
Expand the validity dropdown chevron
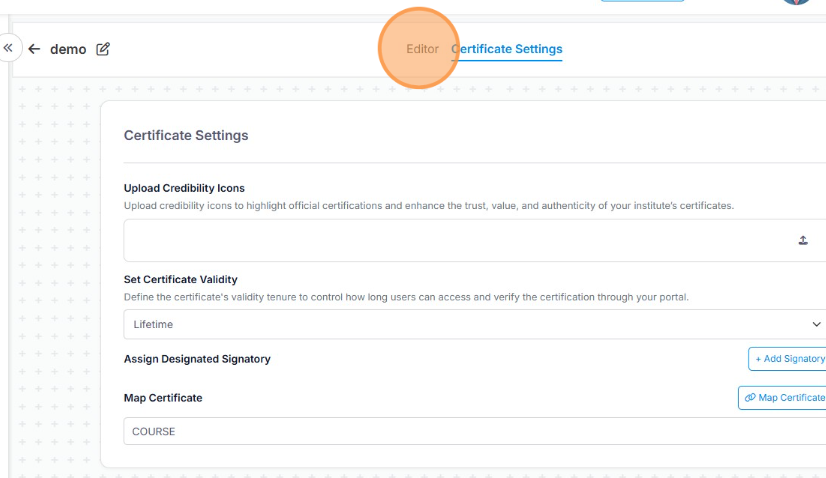[x=816, y=325]
